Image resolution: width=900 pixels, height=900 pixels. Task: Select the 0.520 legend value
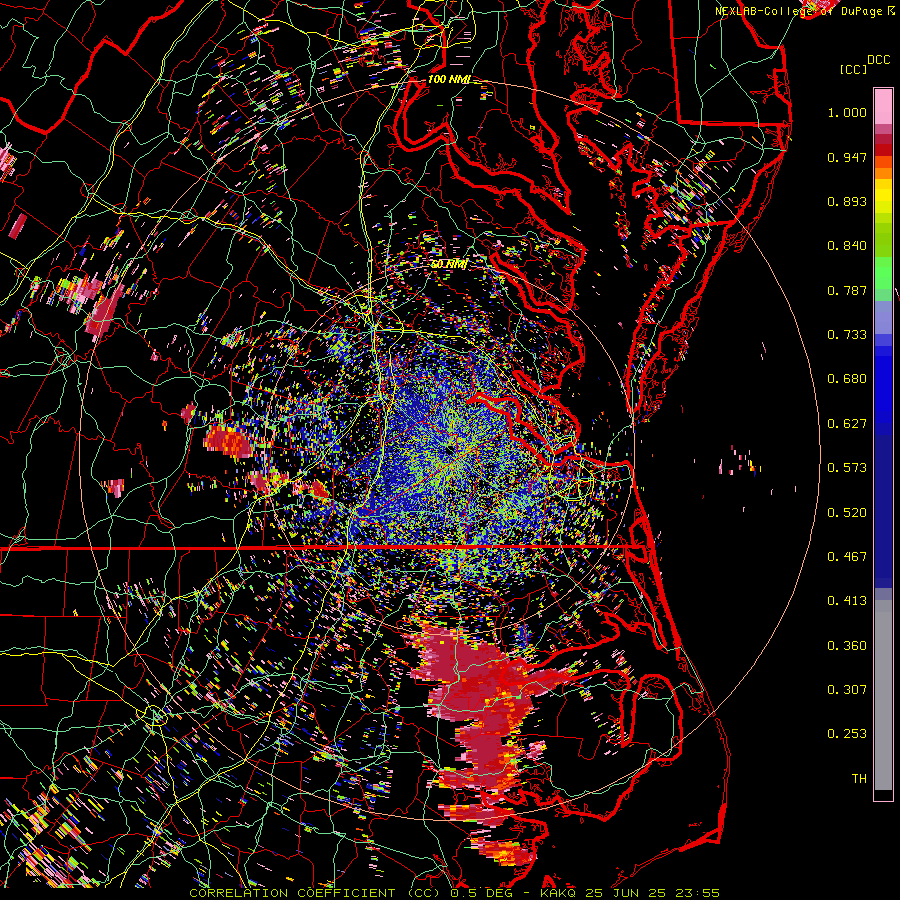847,513
